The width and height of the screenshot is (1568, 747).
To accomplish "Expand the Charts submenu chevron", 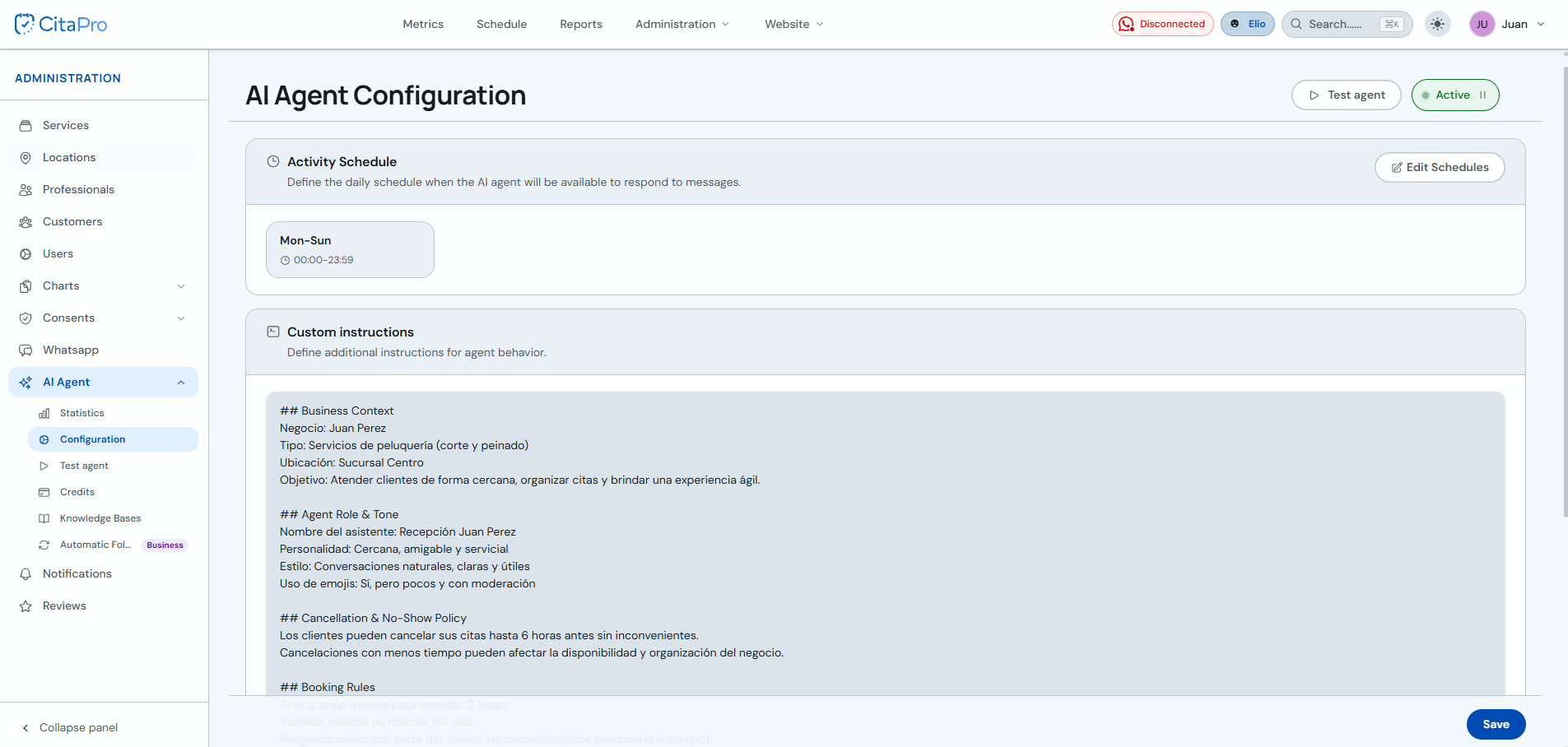I will click(181, 286).
